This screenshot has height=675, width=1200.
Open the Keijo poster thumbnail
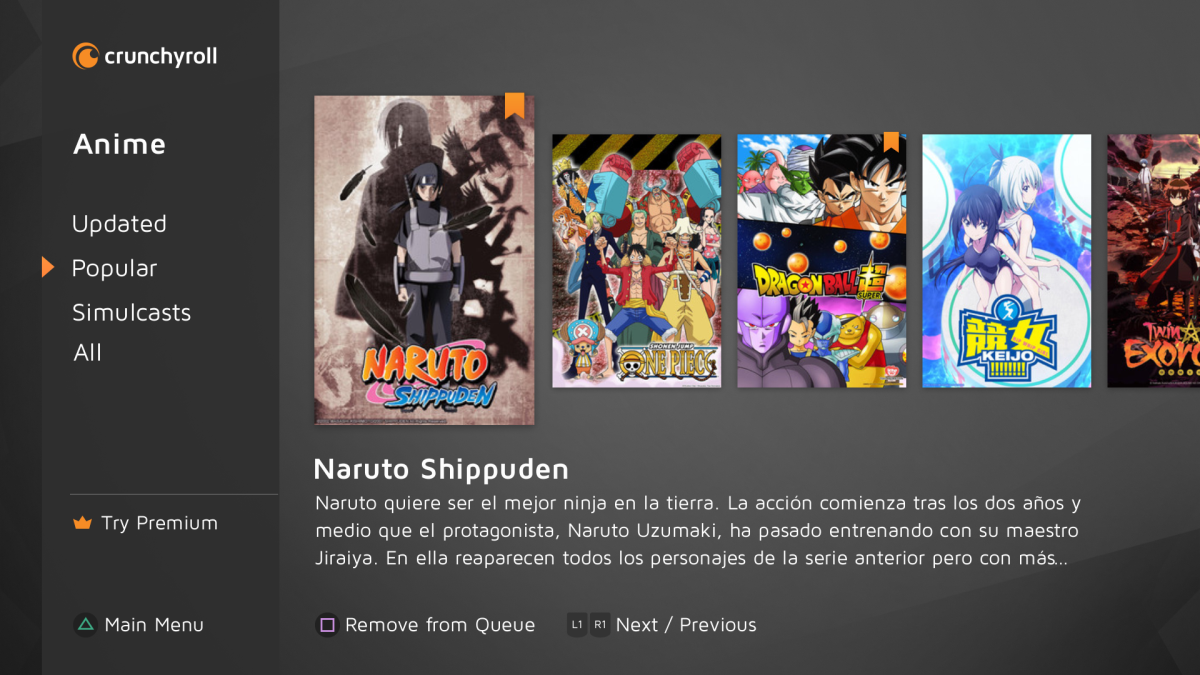pyautogui.click(x=1006, y=261)
